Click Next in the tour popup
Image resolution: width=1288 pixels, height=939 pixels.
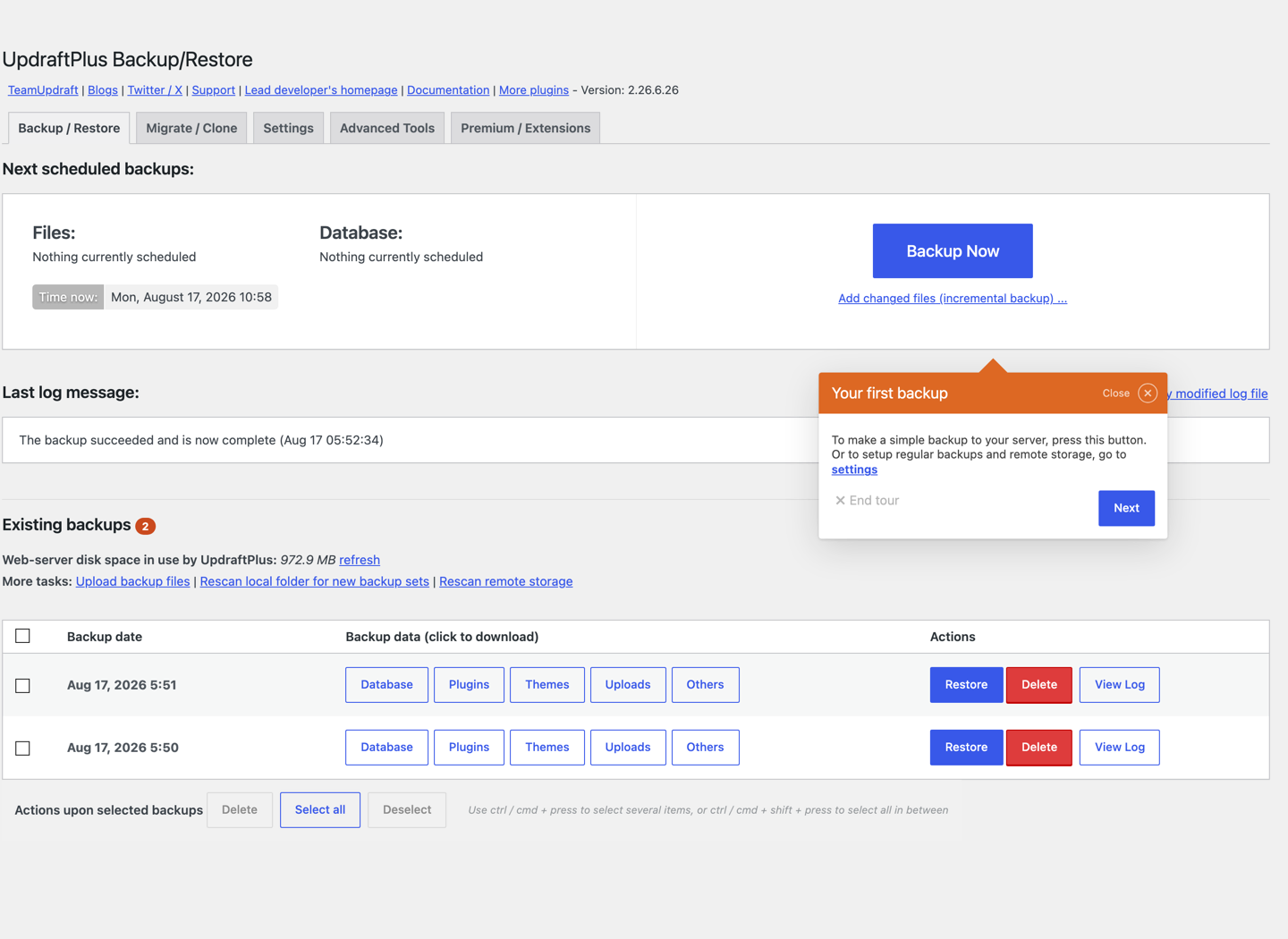click(x=1126, y=508)
